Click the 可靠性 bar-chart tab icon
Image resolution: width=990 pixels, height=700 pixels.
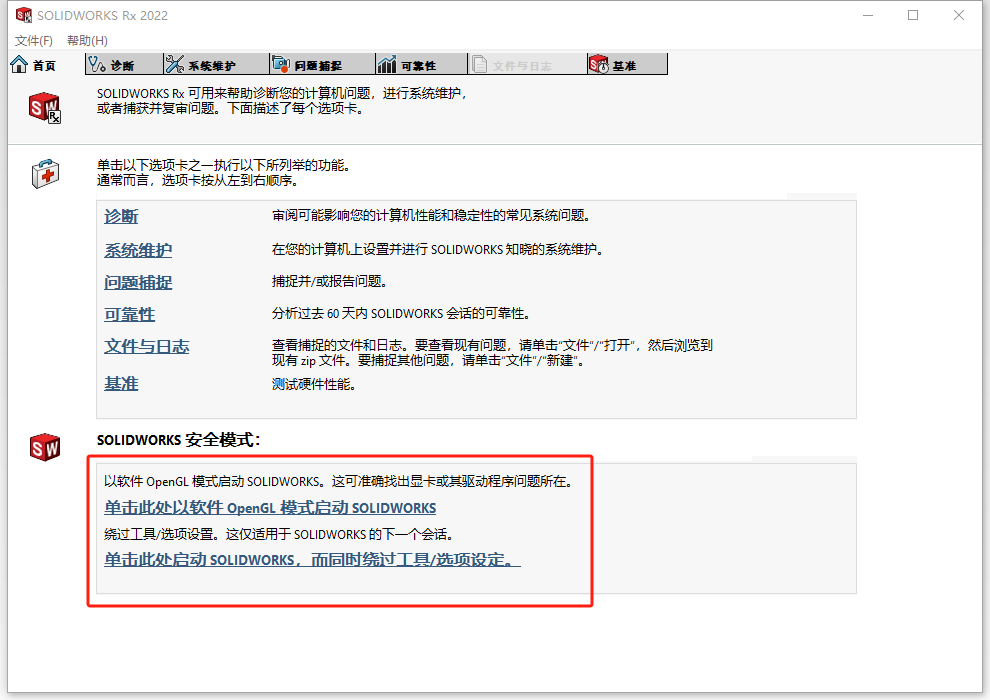tap(388, 63)
